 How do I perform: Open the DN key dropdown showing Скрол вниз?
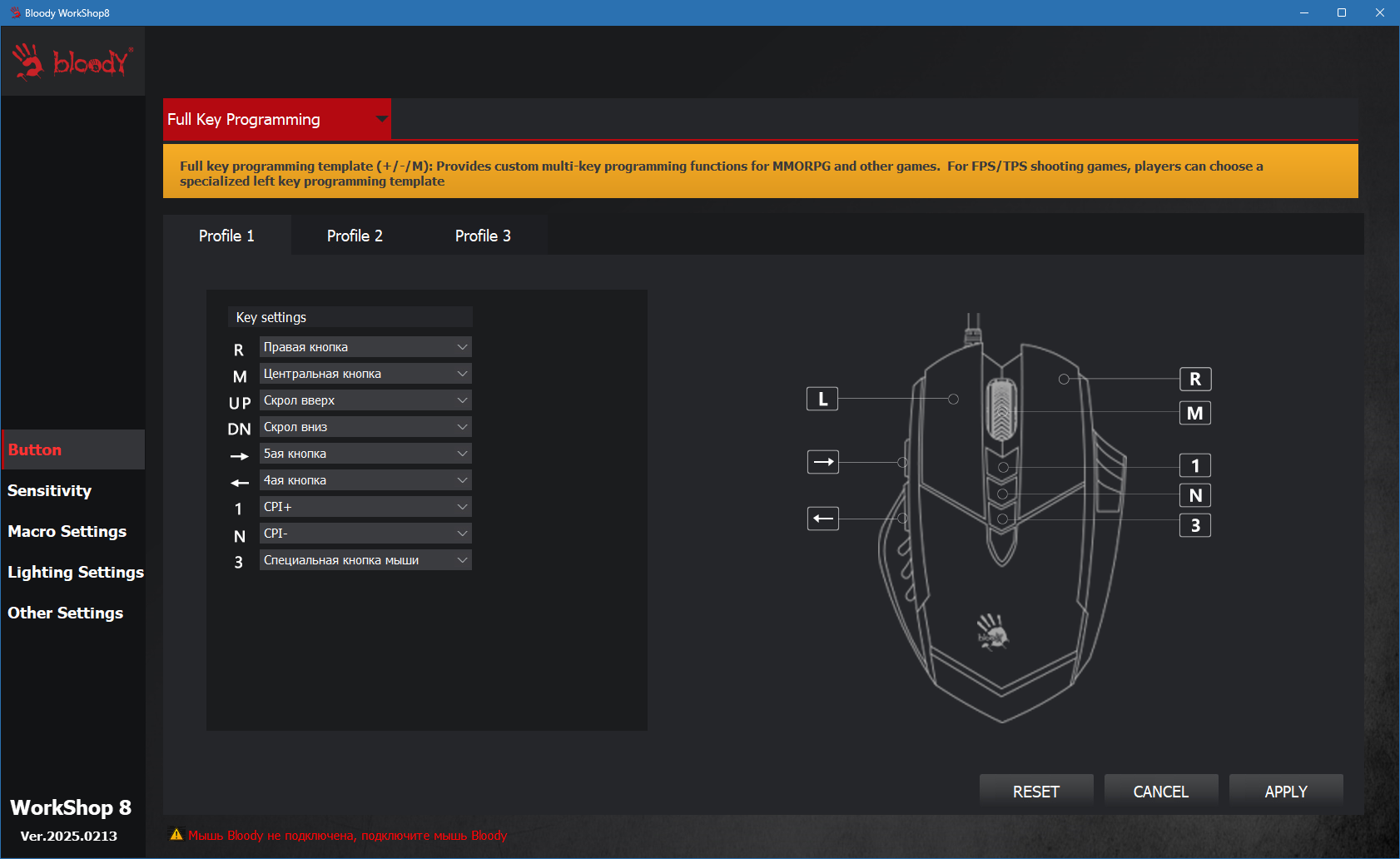(x=365, y=427)
